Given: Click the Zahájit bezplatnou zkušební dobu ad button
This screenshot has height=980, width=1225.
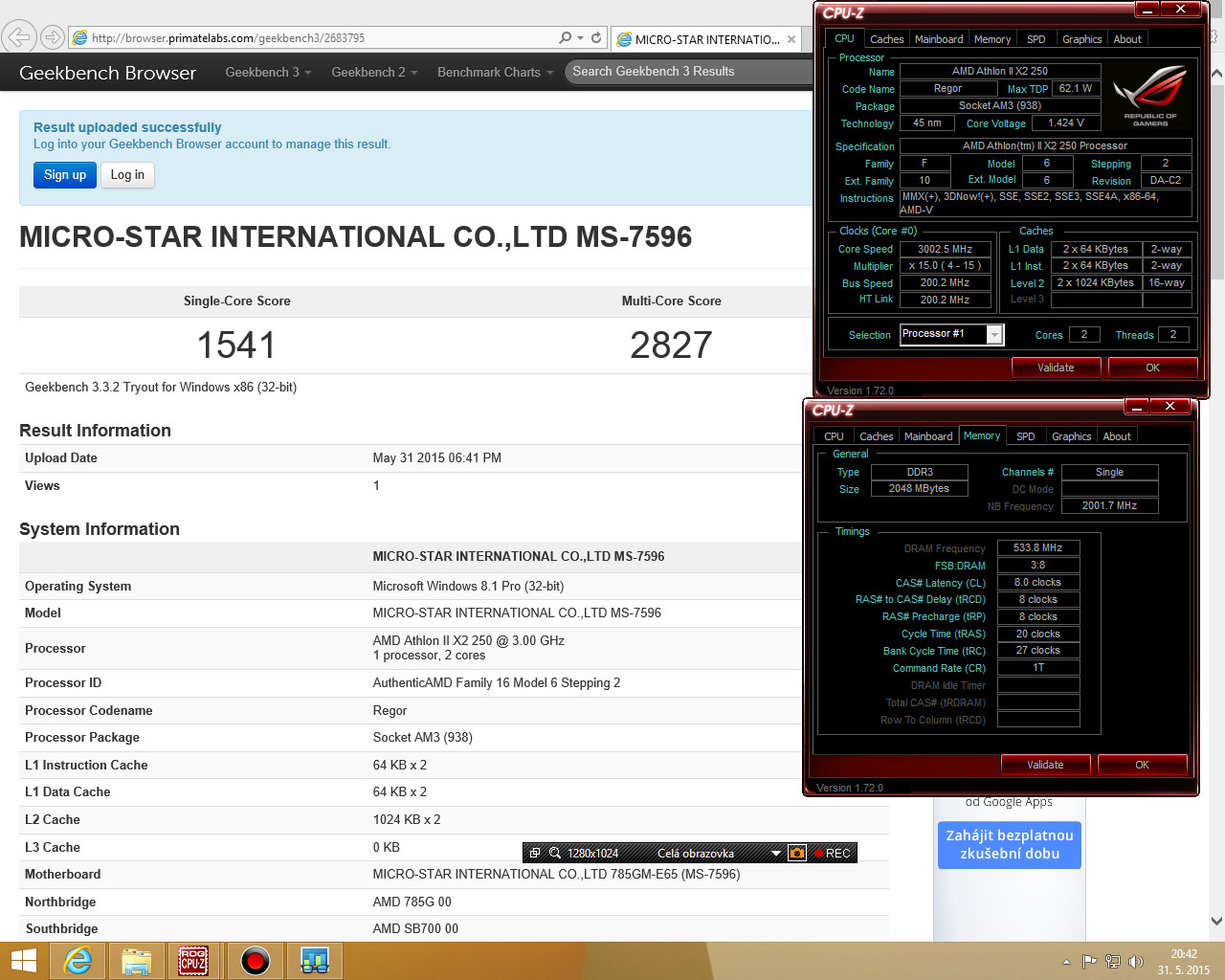Looking at the screenshot, I should click(1010, 844).
